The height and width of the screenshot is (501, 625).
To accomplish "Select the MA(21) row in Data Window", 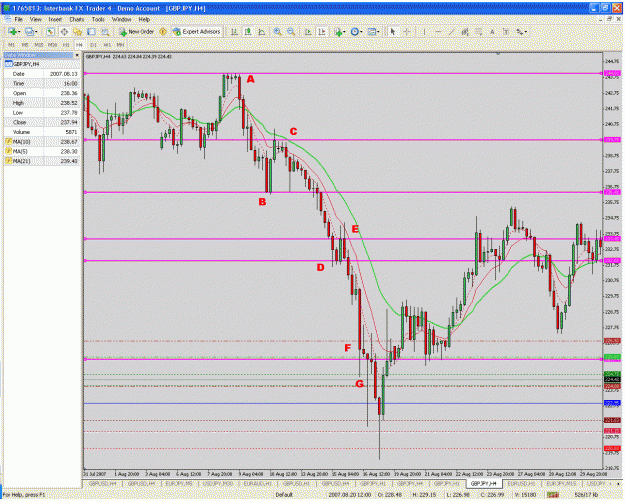I will click(x=42, y=161).
